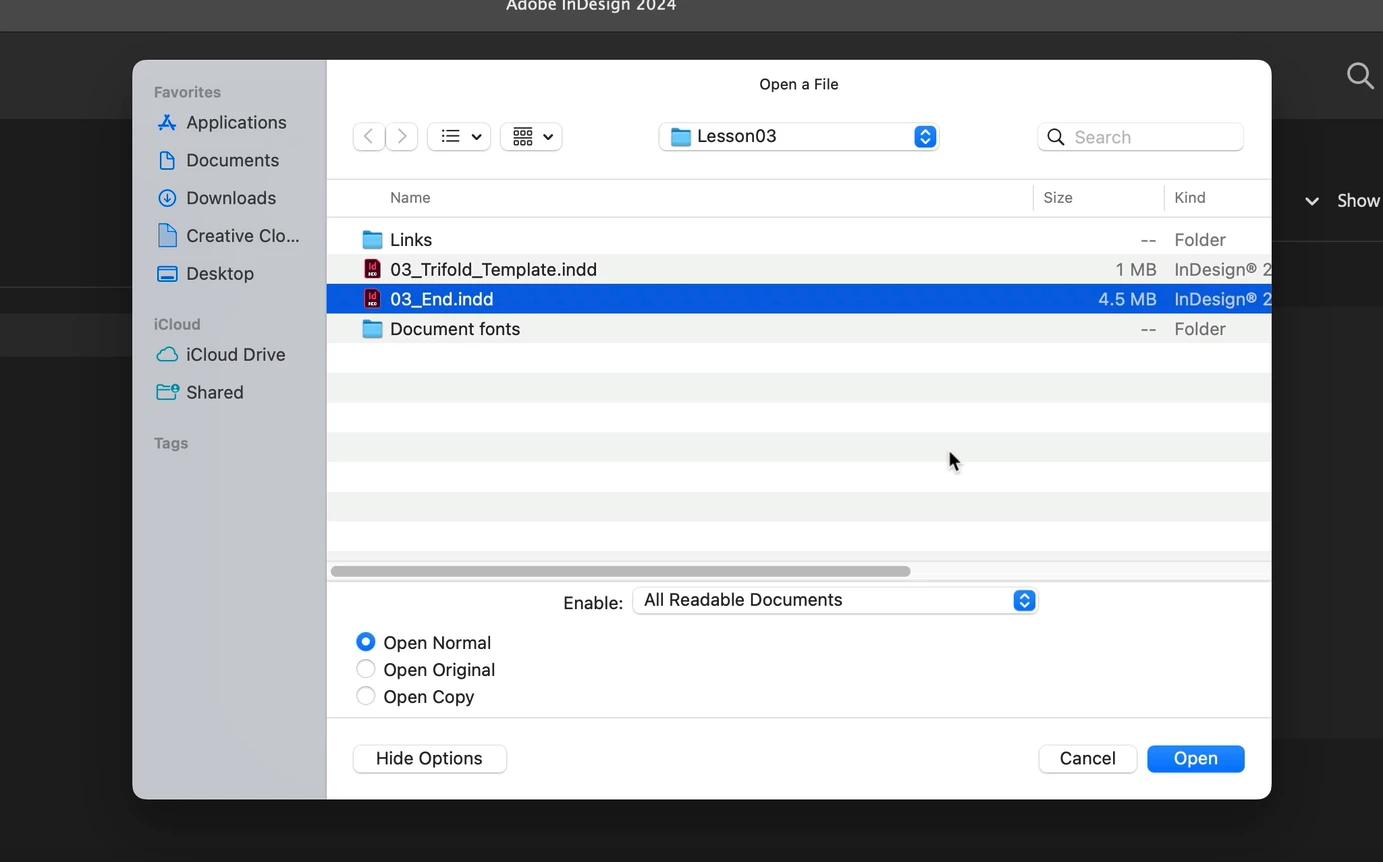Open Desktop in the sidebar
The image size is (1383, 862).
[206, 274]
